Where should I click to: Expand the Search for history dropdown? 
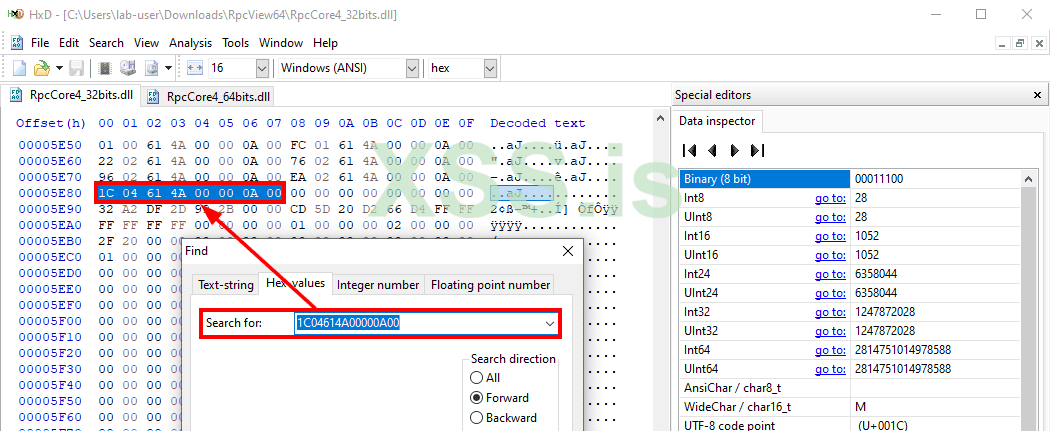coord(550,323)
